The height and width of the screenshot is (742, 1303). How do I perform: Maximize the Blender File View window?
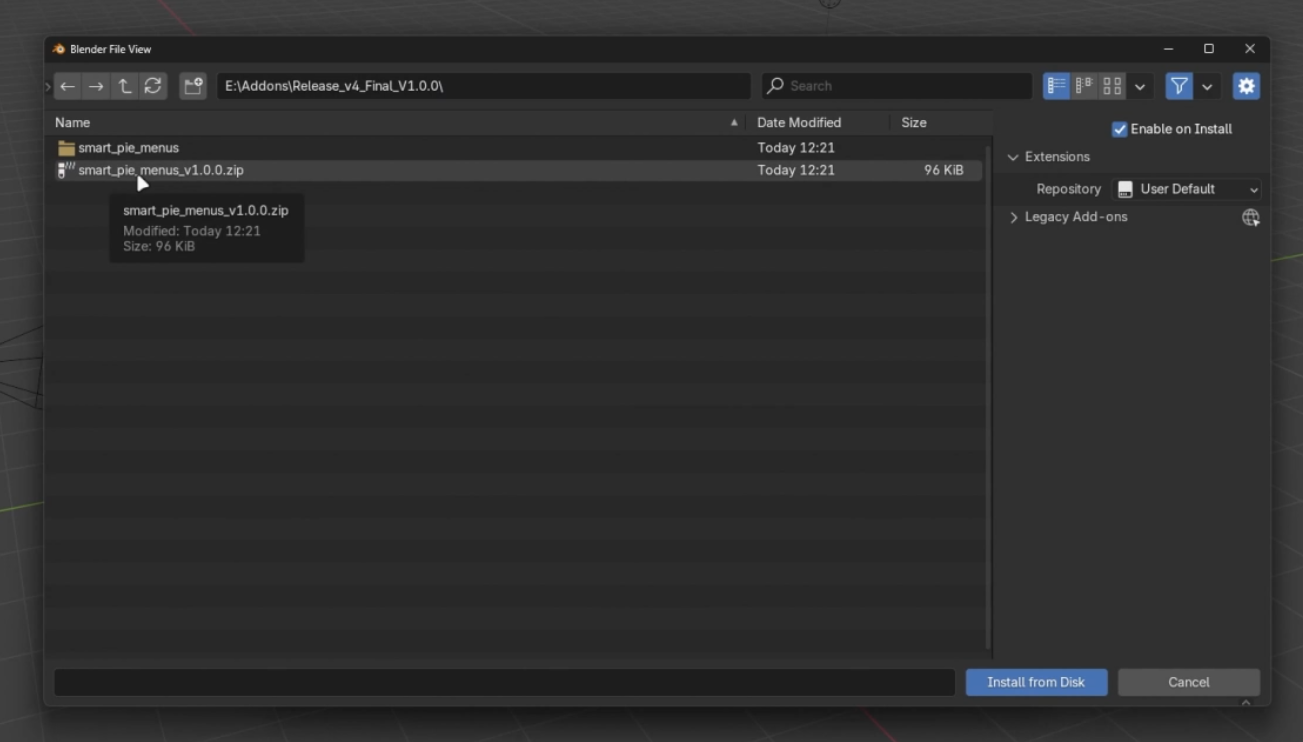[1209, 49]
